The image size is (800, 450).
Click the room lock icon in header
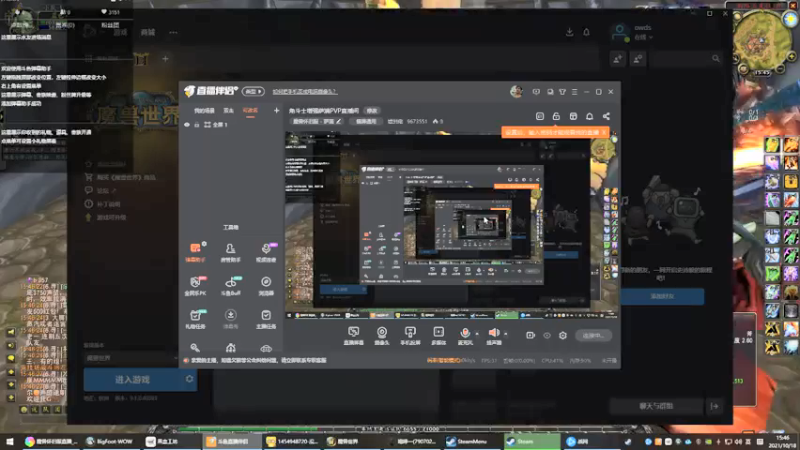point(556,116)
